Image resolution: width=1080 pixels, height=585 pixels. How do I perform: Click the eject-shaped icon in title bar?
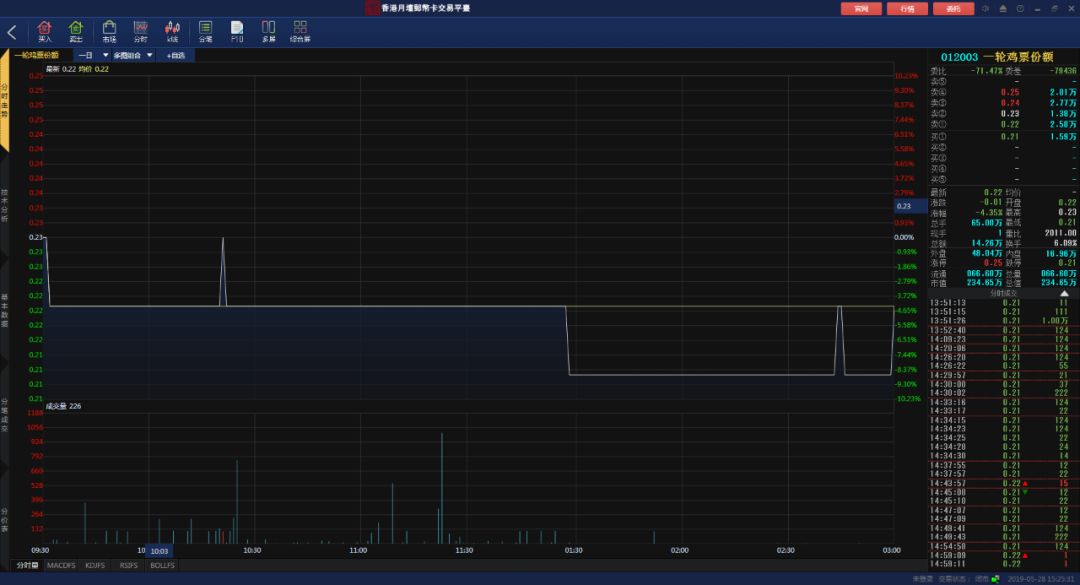coord(1003,8)
